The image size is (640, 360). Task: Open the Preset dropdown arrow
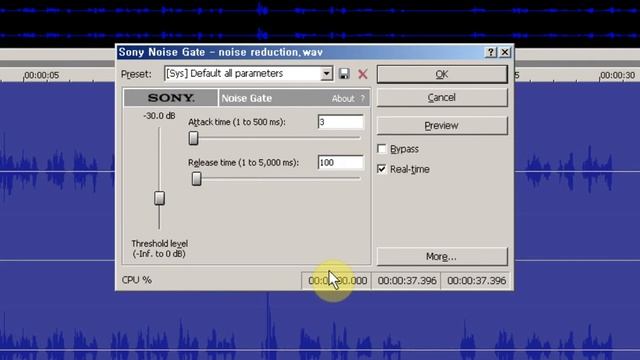[327, 74]
